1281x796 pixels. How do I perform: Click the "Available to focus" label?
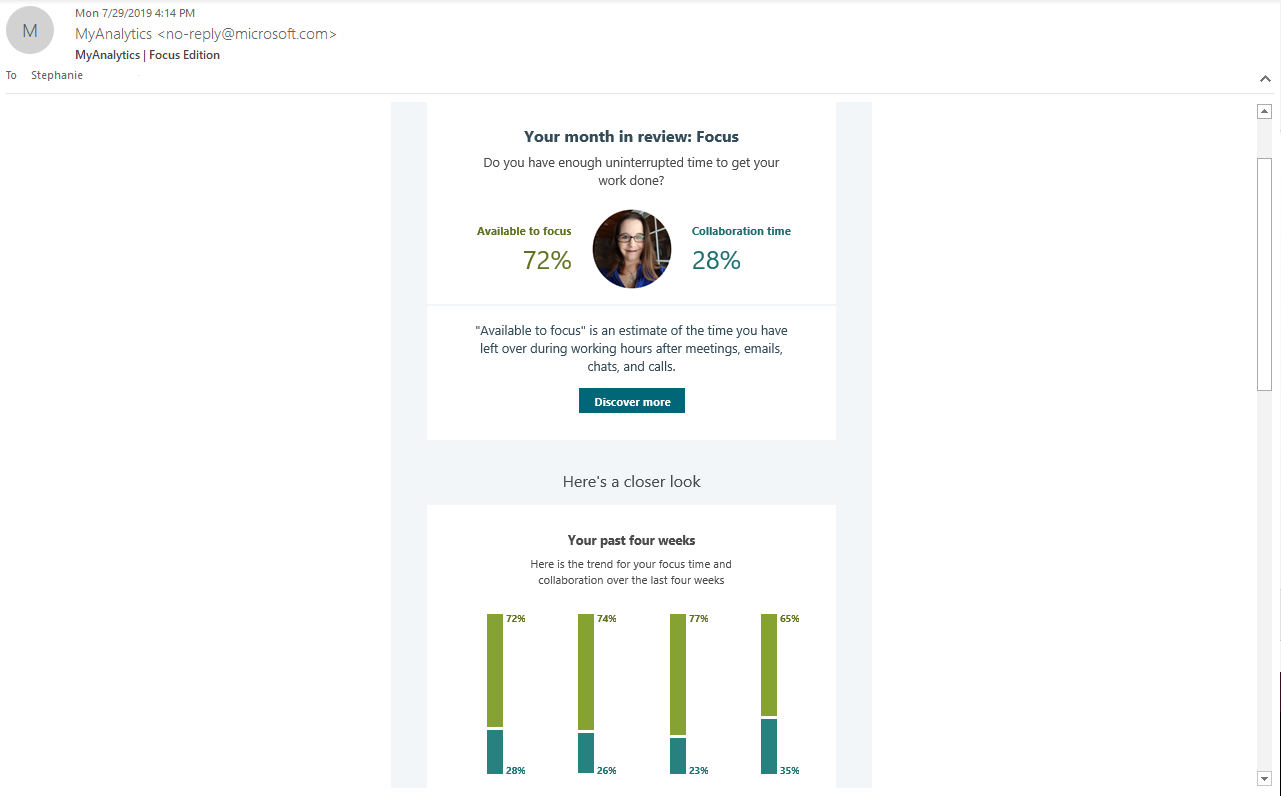coord(524,231)
